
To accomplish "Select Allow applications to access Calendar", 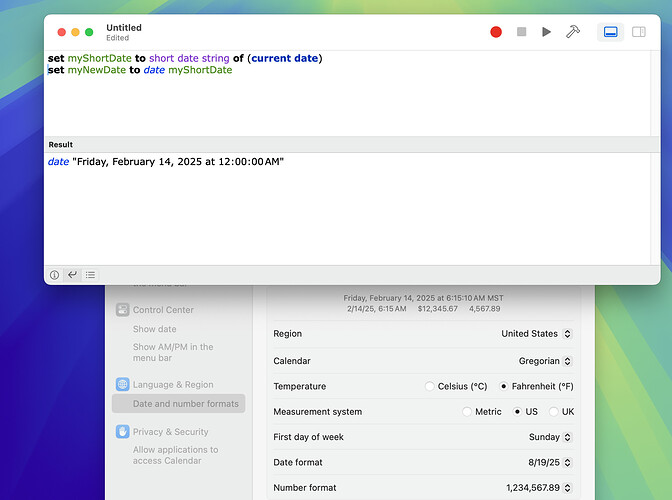I will click(x=175, y=455).
